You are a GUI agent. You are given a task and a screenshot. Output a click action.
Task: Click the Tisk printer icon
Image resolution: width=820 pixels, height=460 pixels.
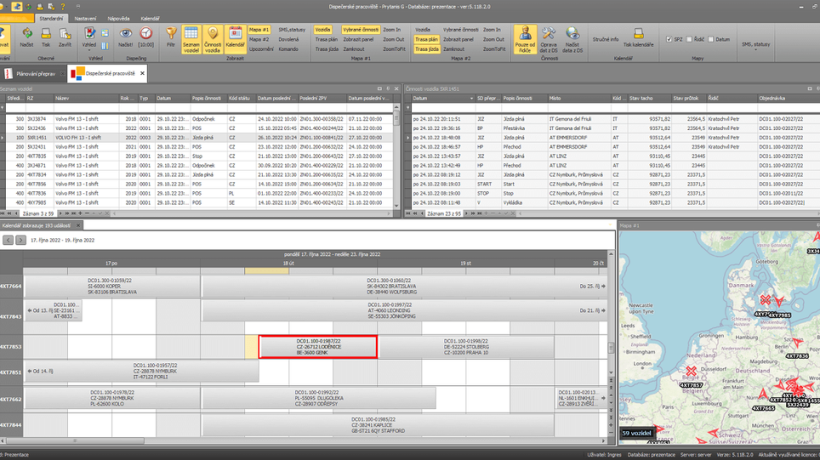pos(46,38)
